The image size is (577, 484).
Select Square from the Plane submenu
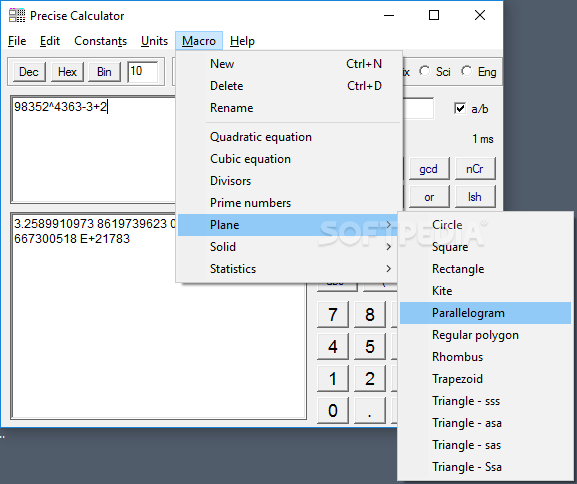485,247
